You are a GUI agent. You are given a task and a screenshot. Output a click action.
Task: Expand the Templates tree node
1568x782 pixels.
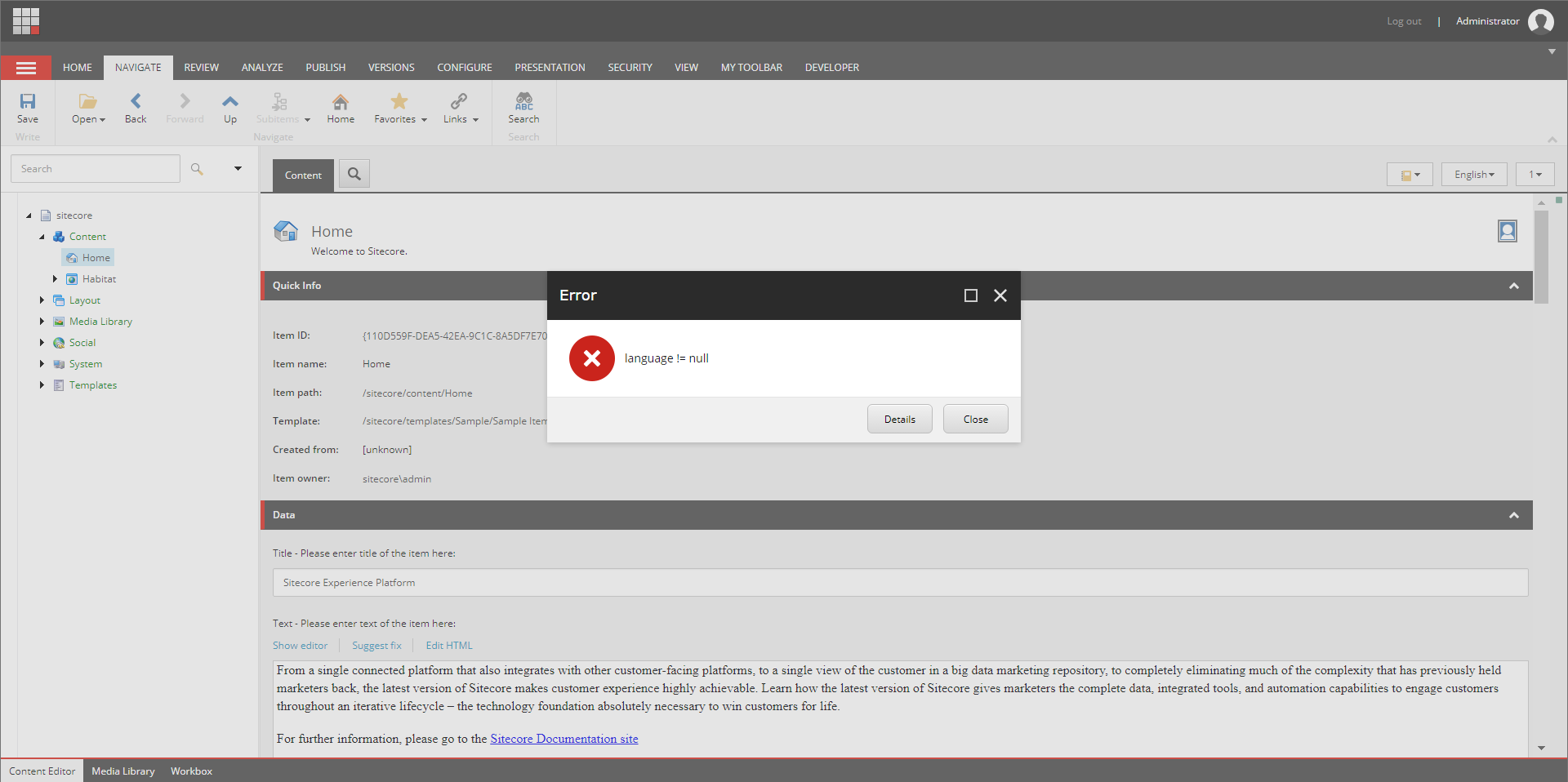(42, 385)
